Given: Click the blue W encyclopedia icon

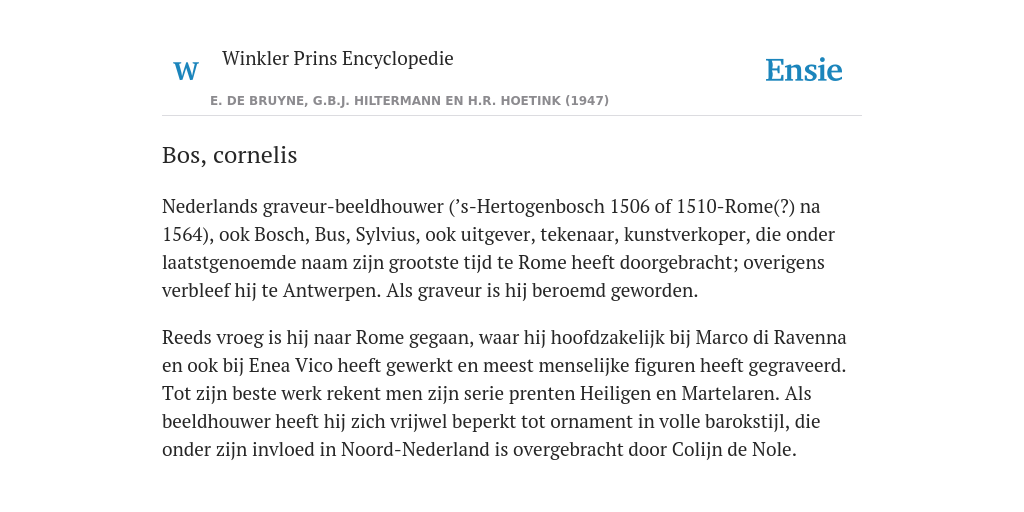Looking at the screenshot, I should [186, 71].
